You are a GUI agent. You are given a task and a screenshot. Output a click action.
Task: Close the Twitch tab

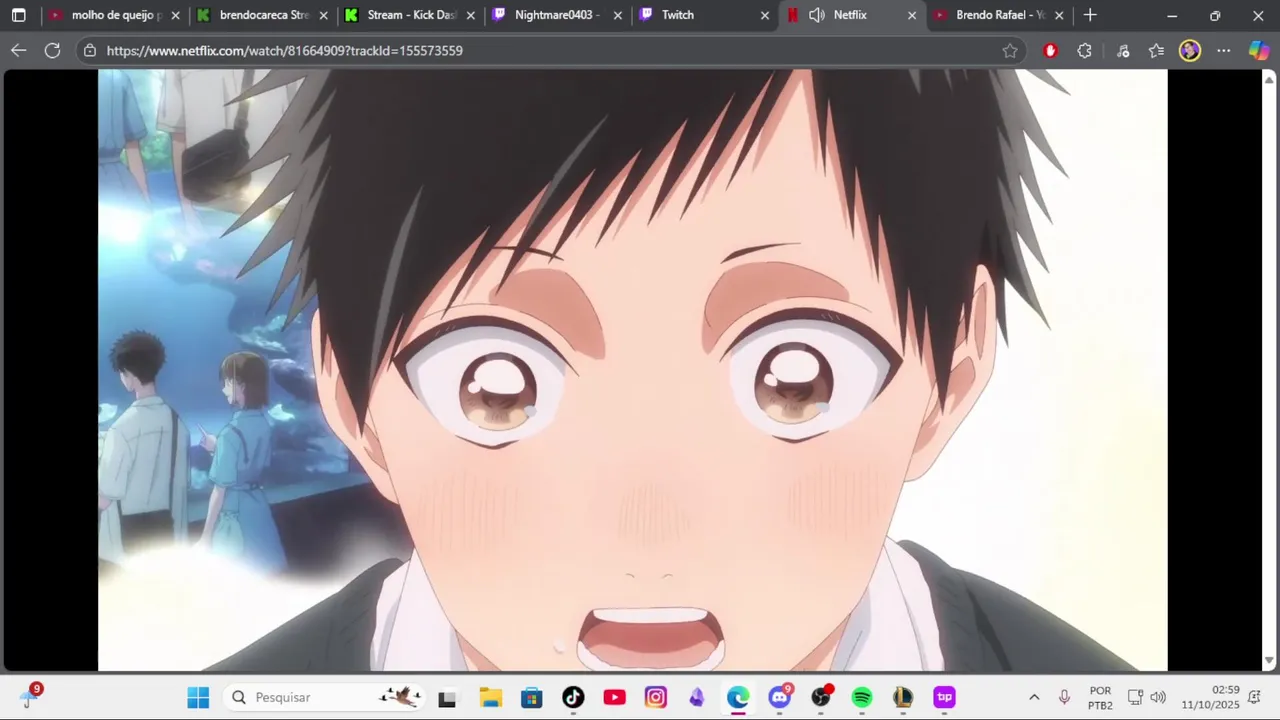[x=765, y=15]
